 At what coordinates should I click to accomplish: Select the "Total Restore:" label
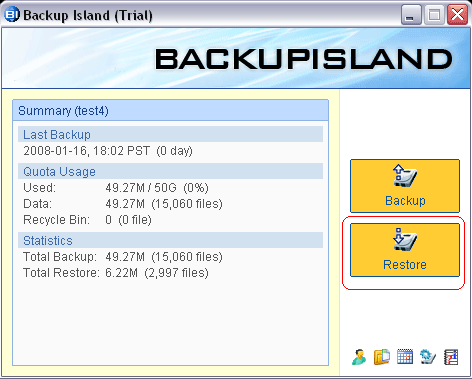pyautogui.click(x=61, y=273)
